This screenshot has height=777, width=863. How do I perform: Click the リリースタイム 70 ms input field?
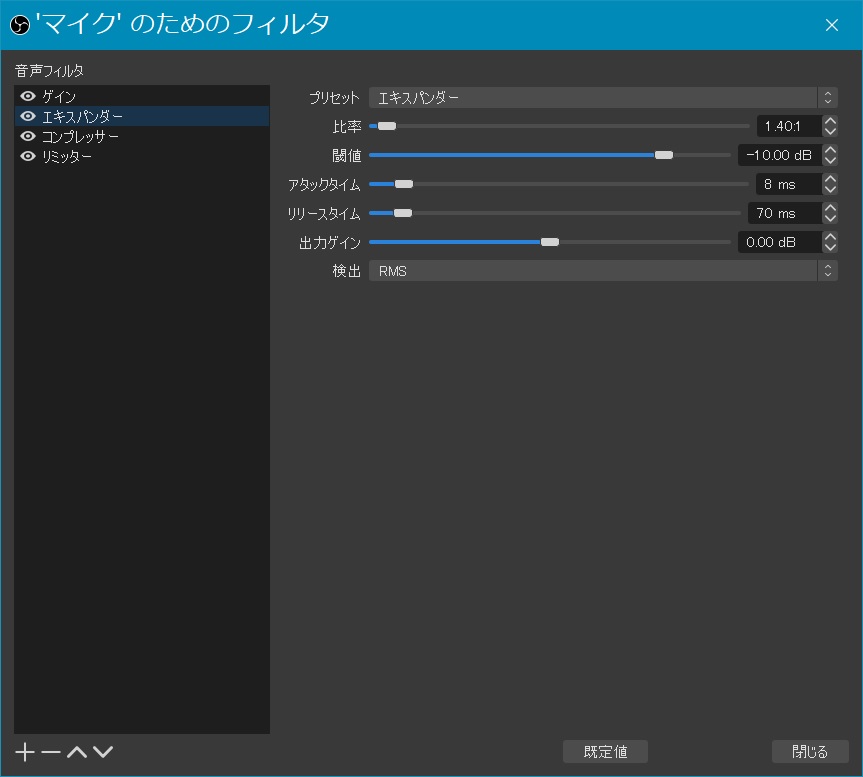tap(783, 213)
